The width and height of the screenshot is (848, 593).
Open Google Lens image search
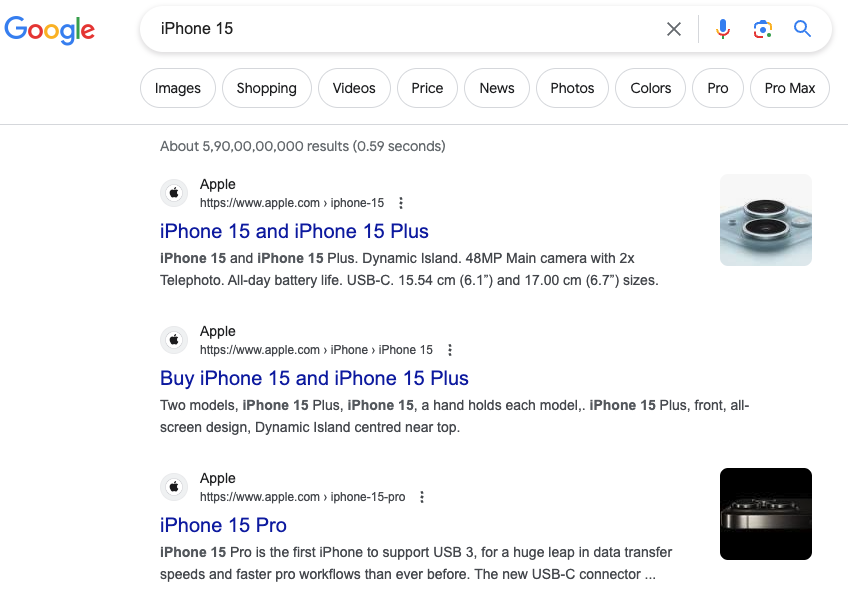[763, 29]
